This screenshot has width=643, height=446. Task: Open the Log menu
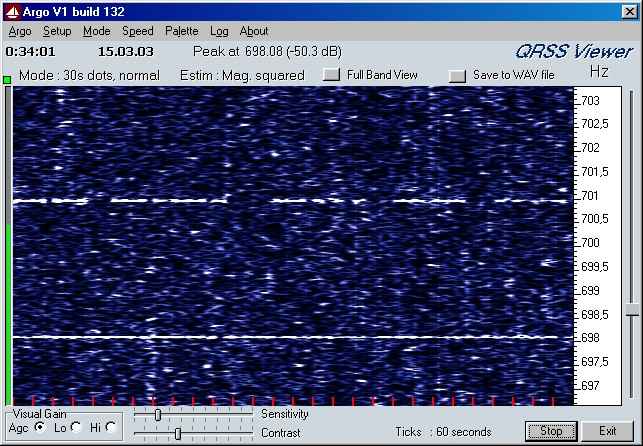coord(219,31)
